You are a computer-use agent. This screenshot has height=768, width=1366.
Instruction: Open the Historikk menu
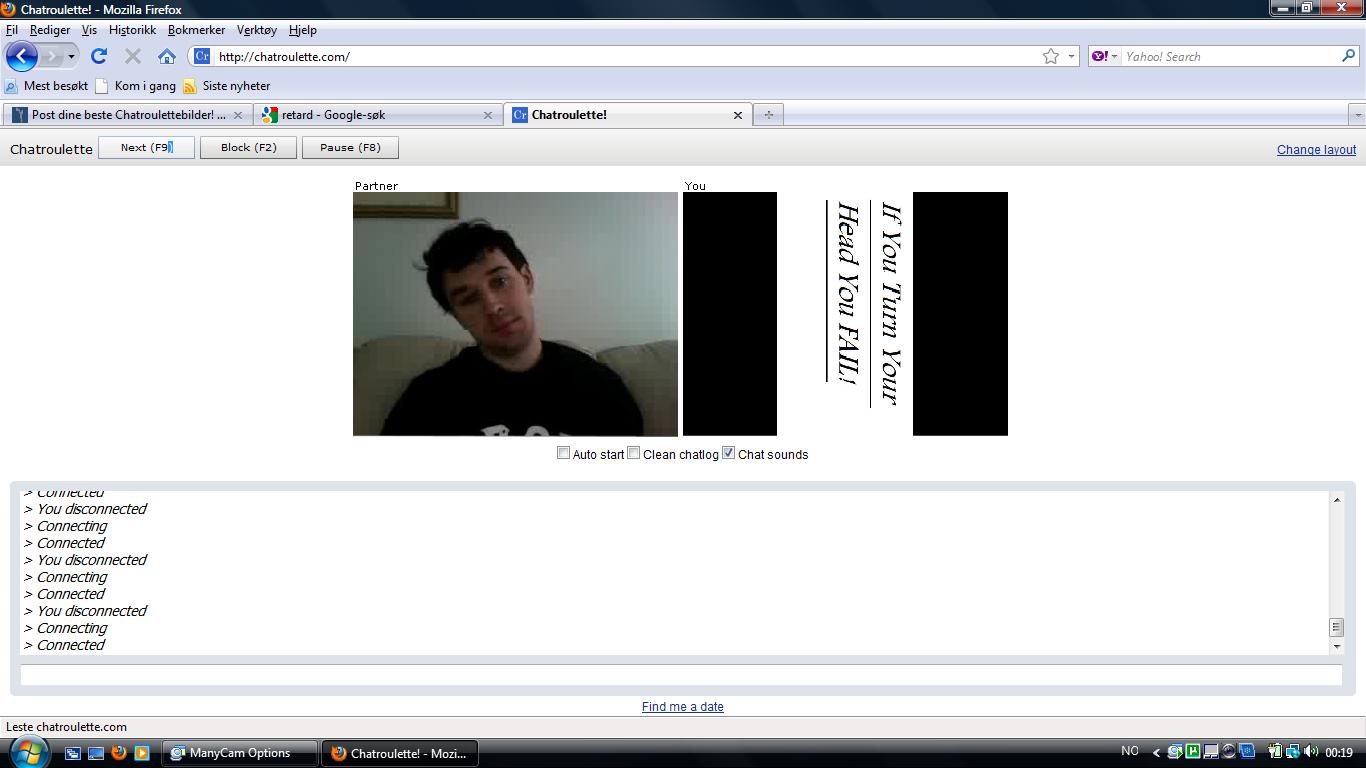[x=133, y=30]
